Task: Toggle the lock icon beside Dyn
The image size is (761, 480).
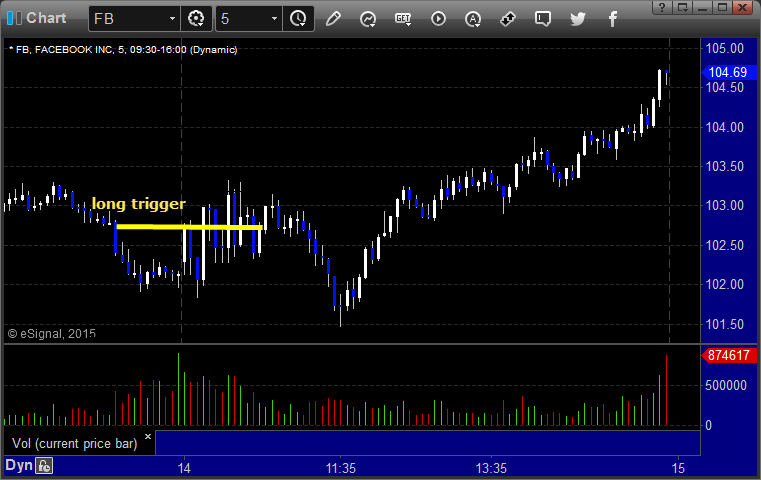Action: (44, 466)
